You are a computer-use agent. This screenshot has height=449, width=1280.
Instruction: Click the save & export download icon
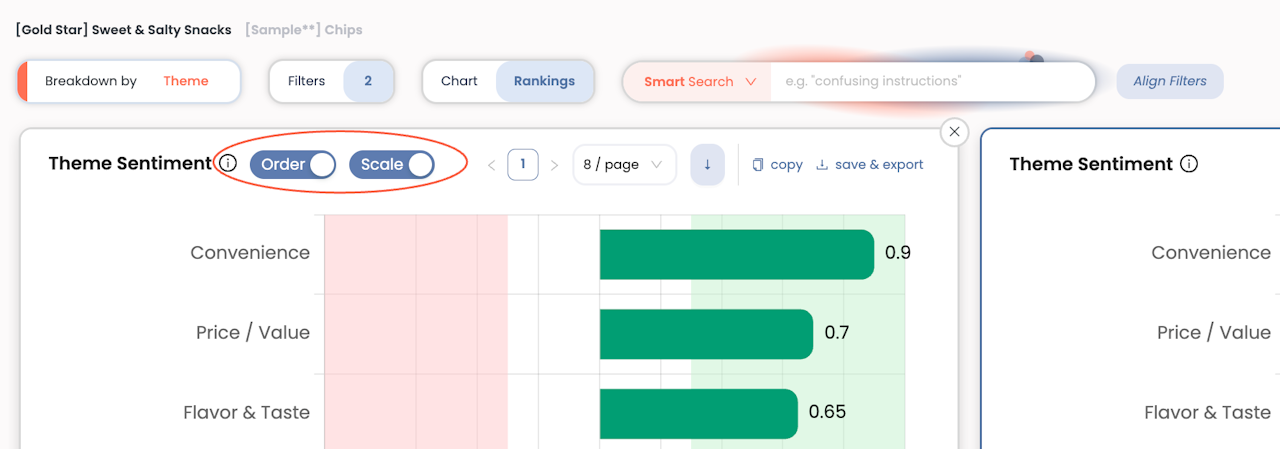click(822, 165)
